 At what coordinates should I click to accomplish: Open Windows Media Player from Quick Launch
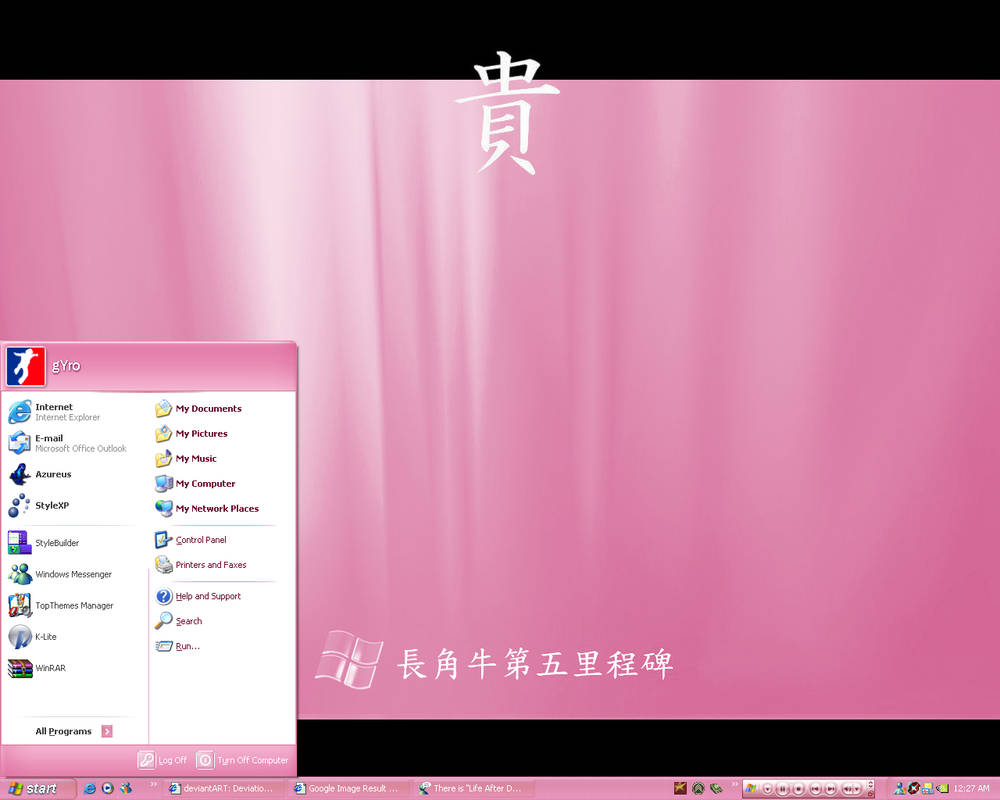coord(106,788)
